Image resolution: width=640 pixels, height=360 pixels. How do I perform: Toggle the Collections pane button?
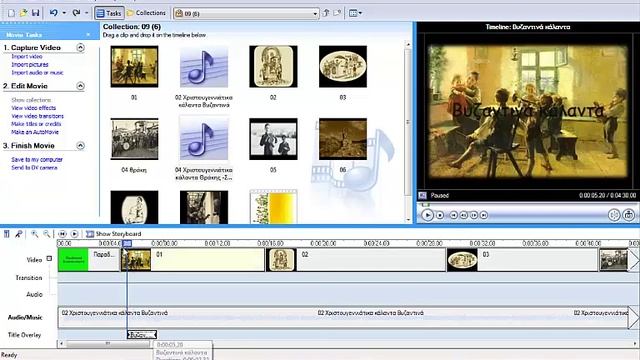(146, 13)
